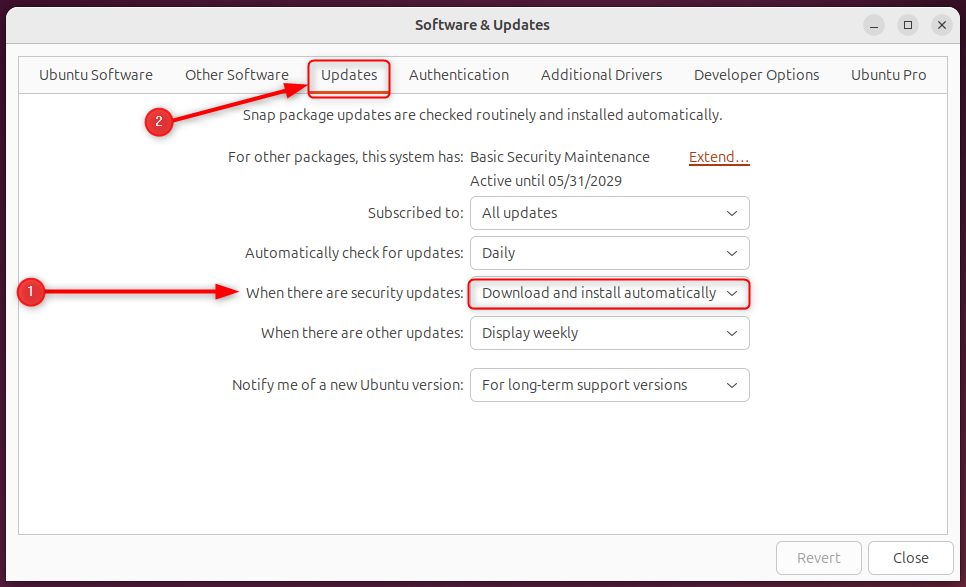Click the window close icon
The width and height of the screenshot is (966, 587).
(942, 25)
